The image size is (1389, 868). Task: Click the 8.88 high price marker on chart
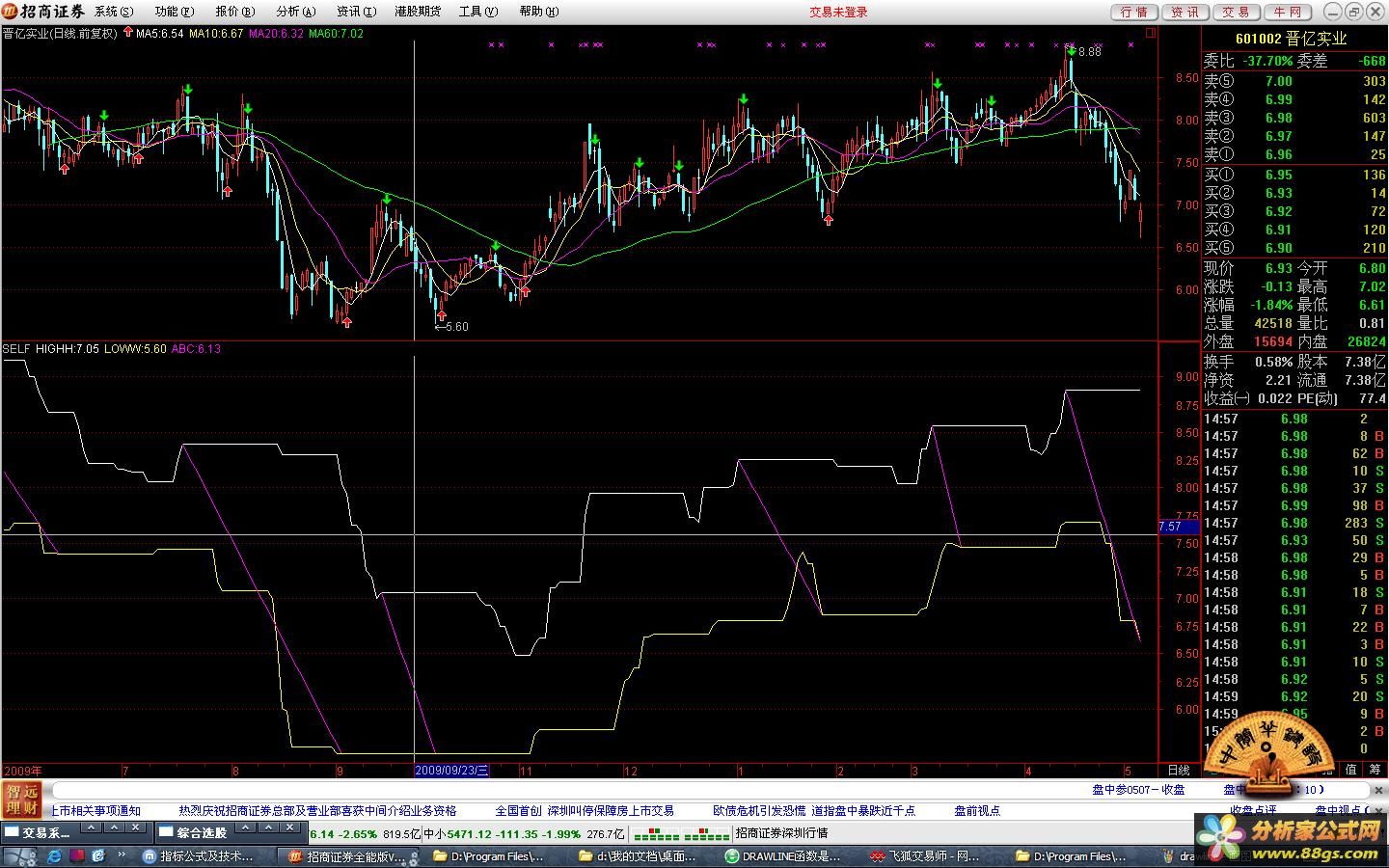click(1089, 52)
